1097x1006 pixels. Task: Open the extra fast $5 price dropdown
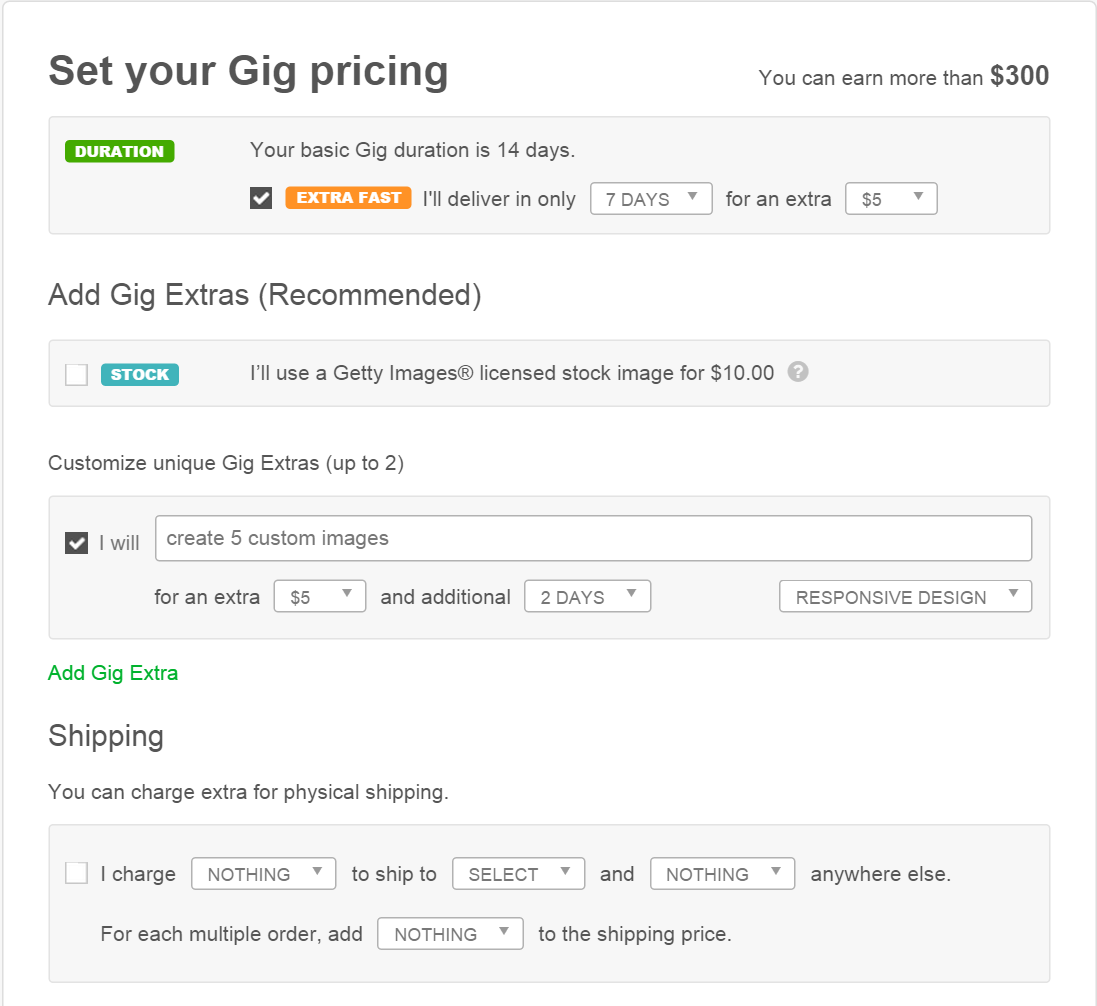point(891,199)
